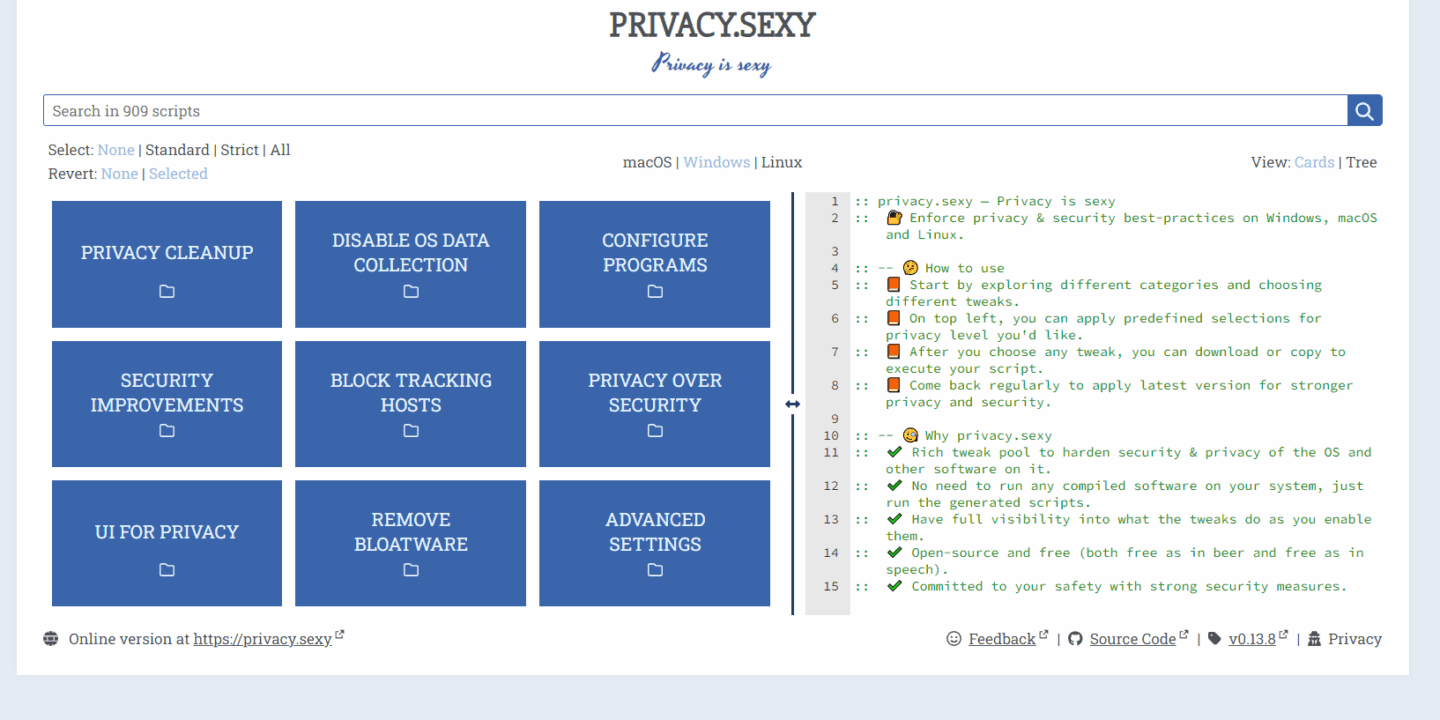Click green checkmark on code line 11

pyautogui.click(x=894, y=452)
